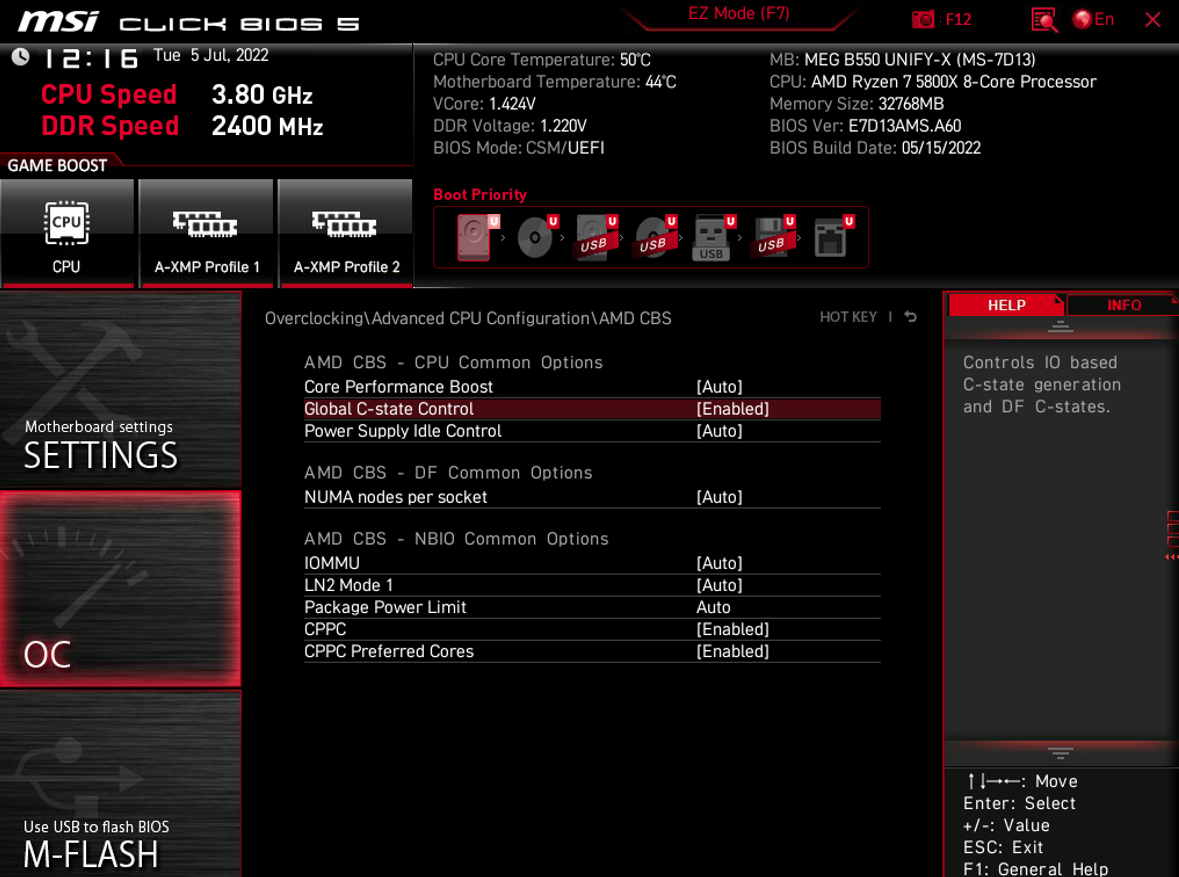Click the help panel scroll-down handle
The image size is (1179, 877).
[x=1060, y=753]
